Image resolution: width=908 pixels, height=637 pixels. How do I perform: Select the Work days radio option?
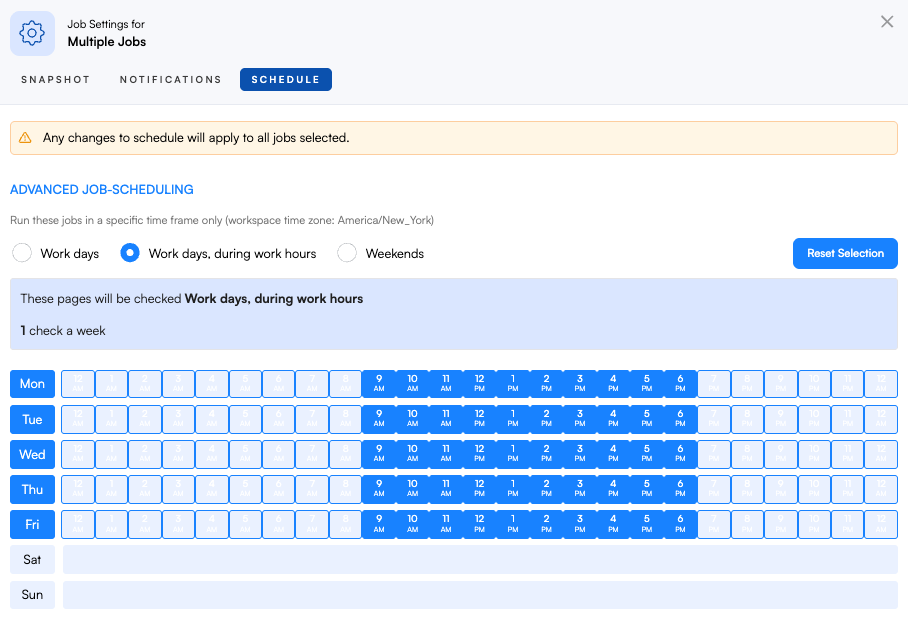click(x=22, y=253)
